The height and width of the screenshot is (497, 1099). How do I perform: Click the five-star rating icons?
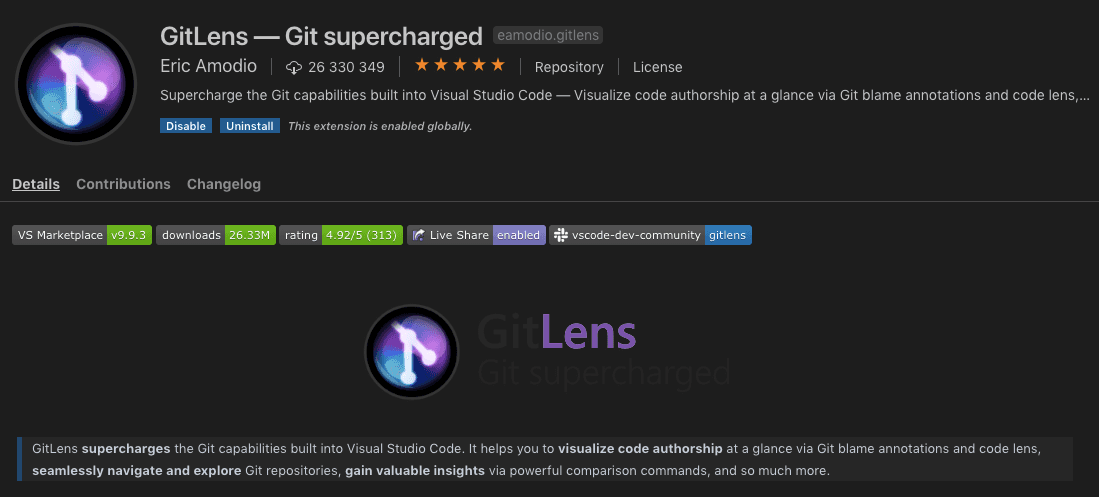(460, 65)
